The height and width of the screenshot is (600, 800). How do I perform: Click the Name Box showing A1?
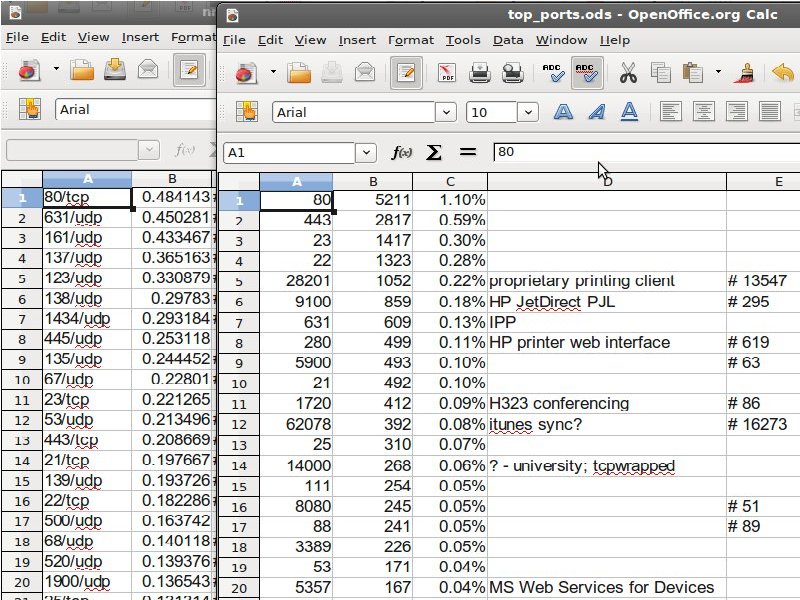click(289, 153)
